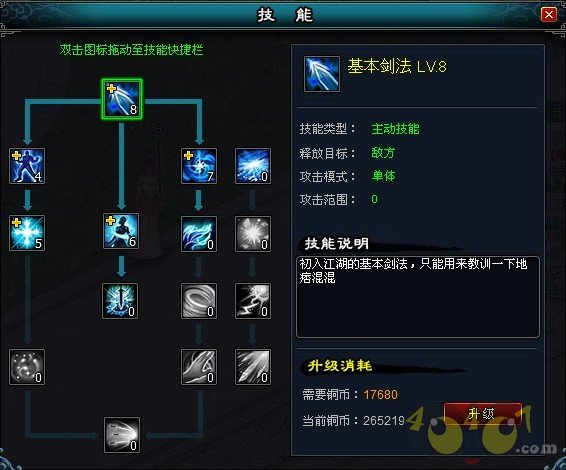Click the large 基本剑法 icon in detail panel
This screenshot has height=470, width=566.
[322, 74]
